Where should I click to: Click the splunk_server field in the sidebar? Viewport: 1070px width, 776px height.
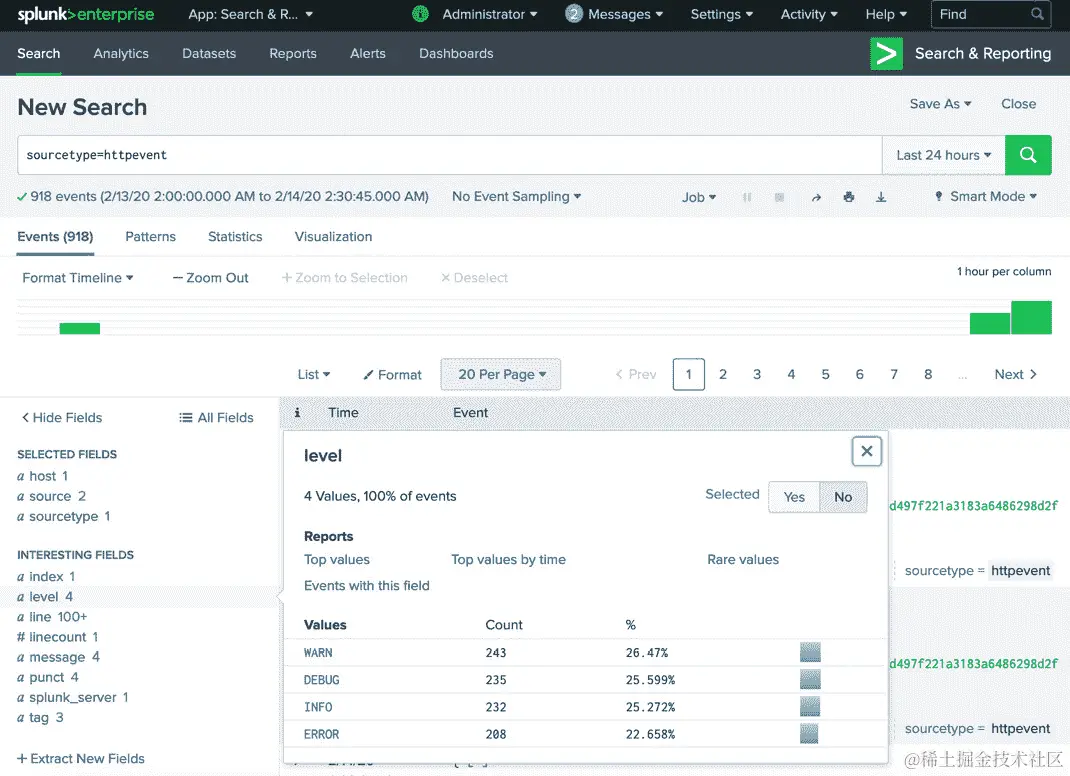[x=72, y=698]
